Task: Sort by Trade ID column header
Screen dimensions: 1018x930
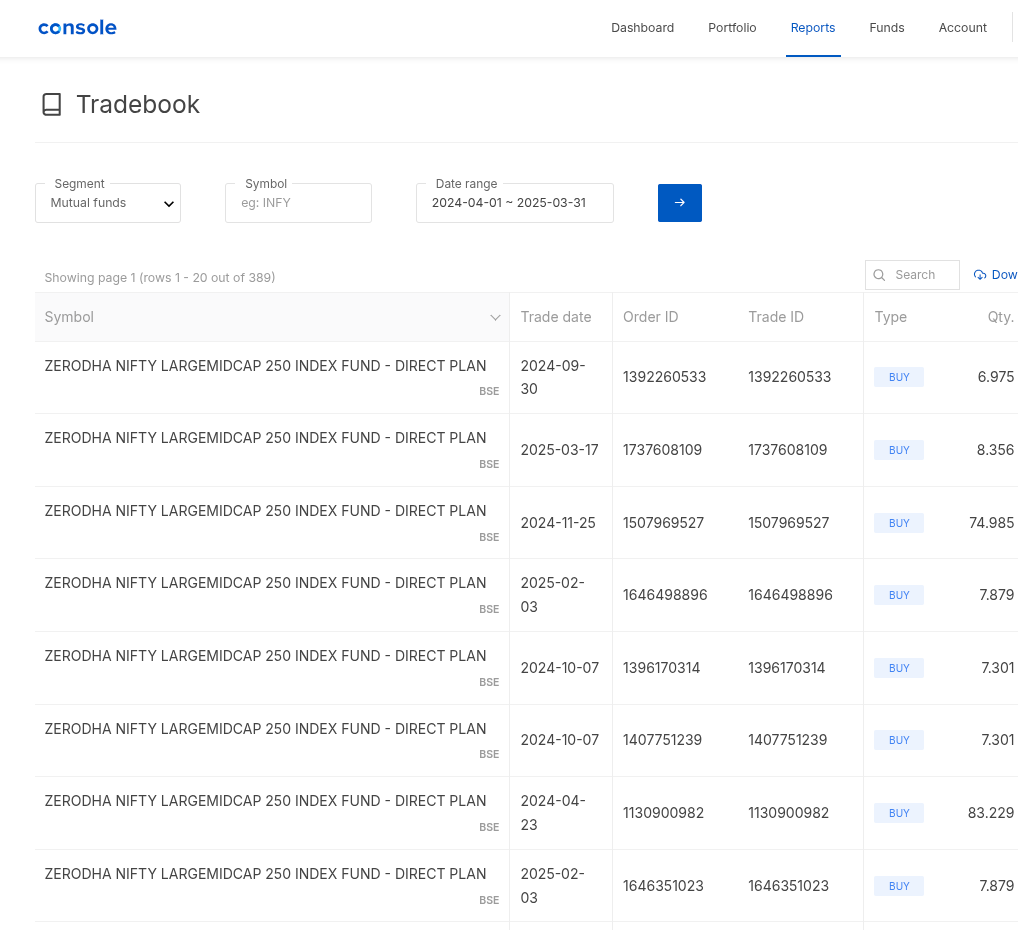Action: click(776, 317)
